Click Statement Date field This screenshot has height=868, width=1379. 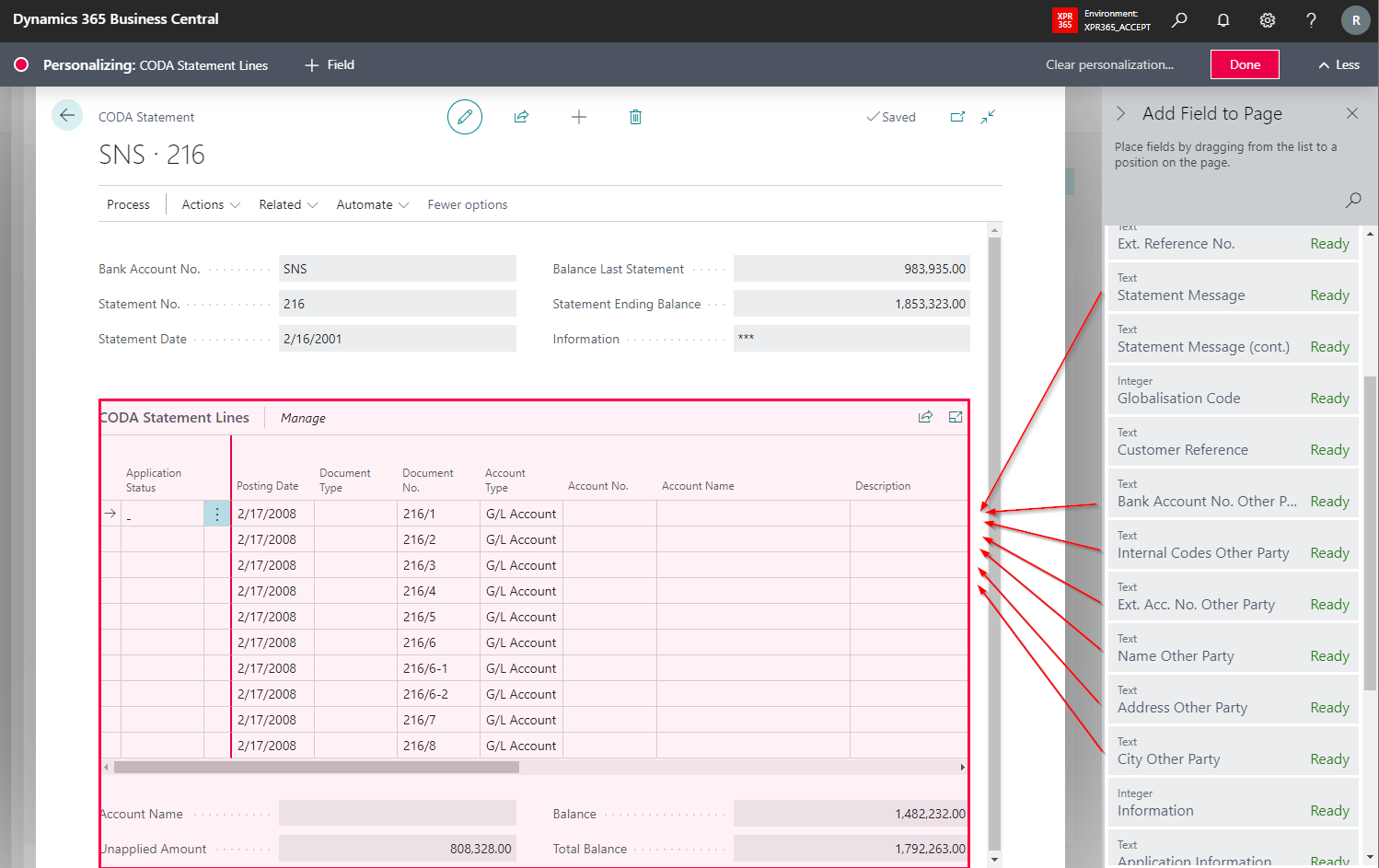coord(398,339)
